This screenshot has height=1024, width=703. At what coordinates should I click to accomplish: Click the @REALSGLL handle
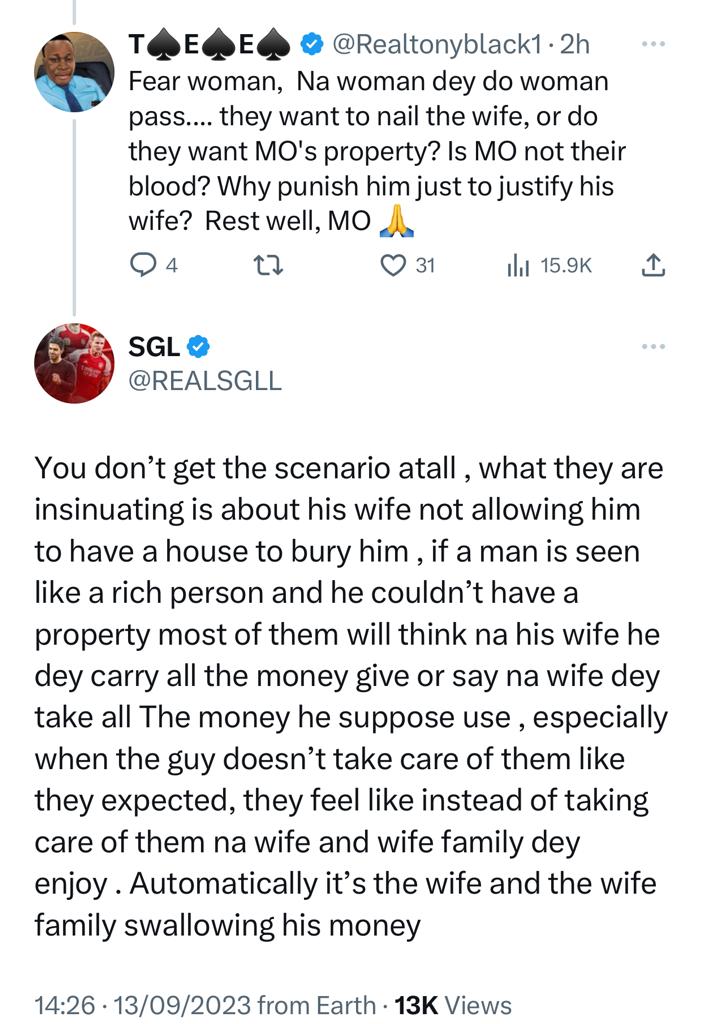pyautogui.click(x=205, y=380)
